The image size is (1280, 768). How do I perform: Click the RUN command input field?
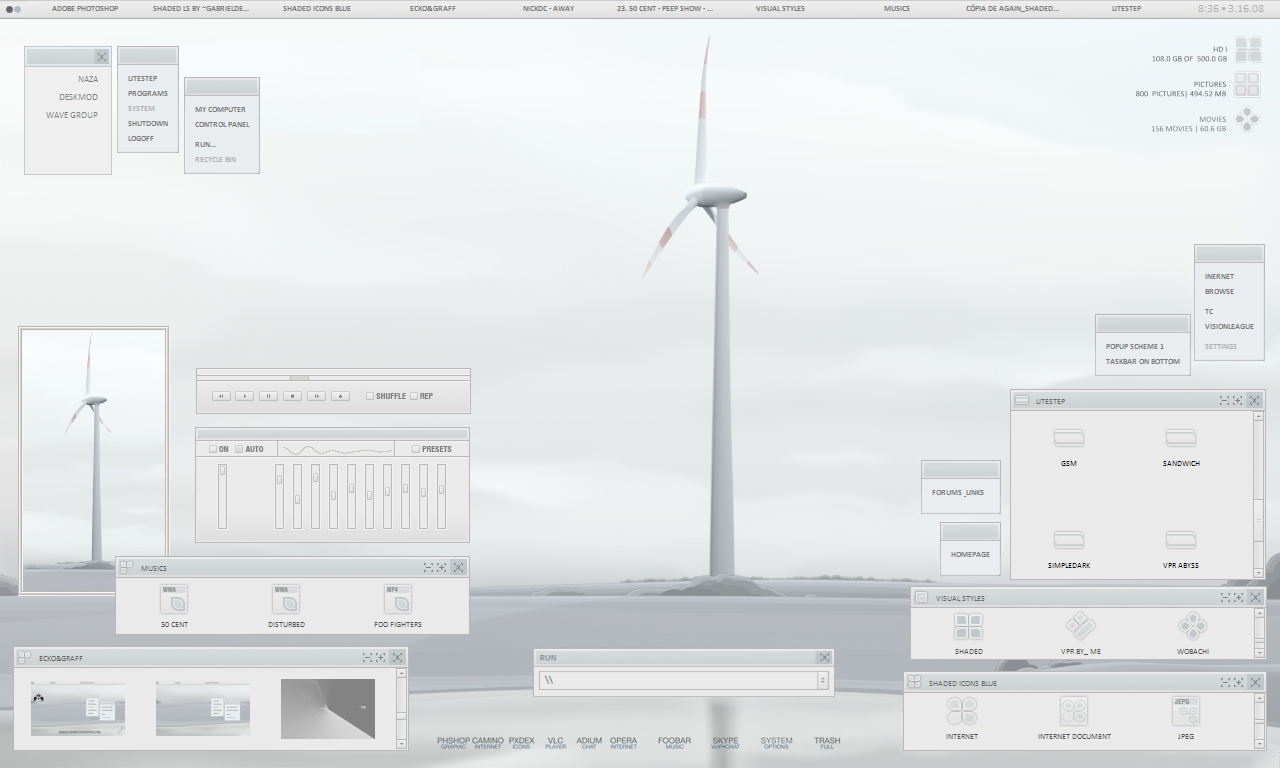pyautogui.click(x=677, y=680)
